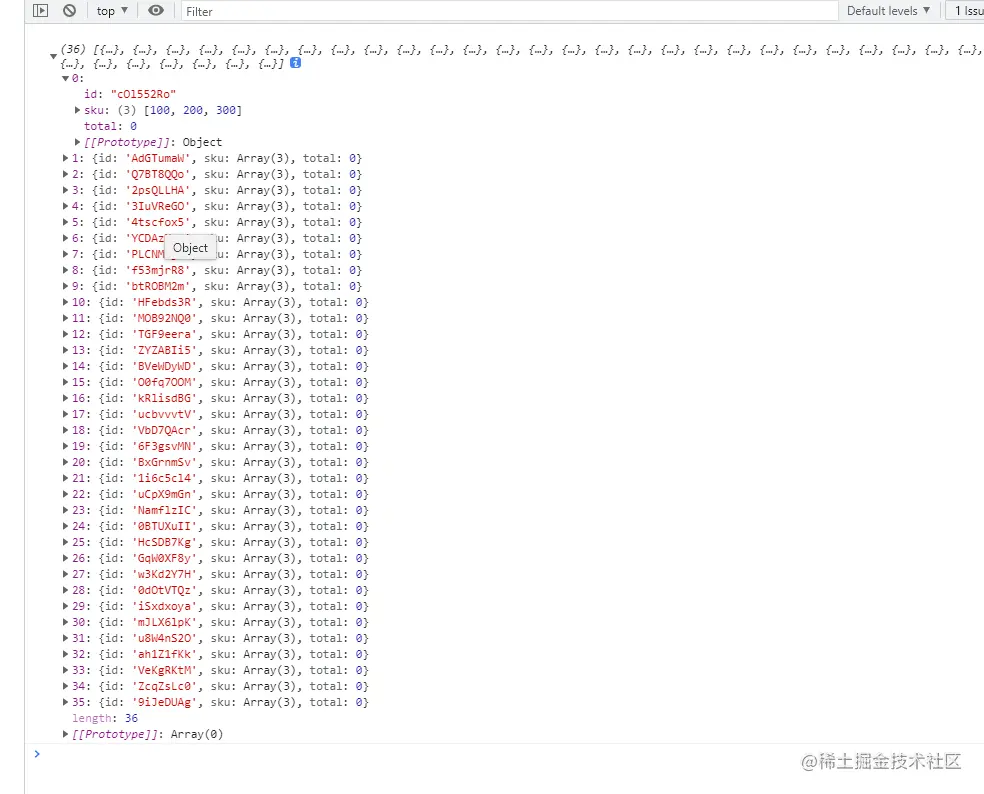Expand item 21 with id '1i6c5cl4'
Viewport: 984px width, 794px height.
tap(65, 478)
